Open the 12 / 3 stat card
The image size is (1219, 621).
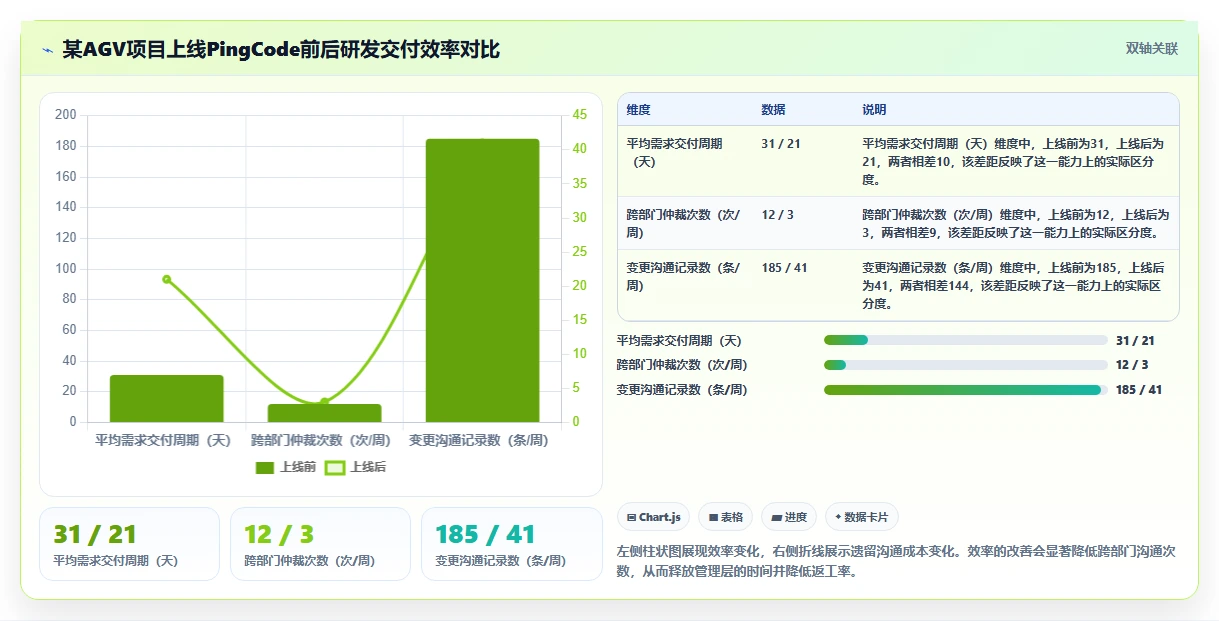coord(320,544)
